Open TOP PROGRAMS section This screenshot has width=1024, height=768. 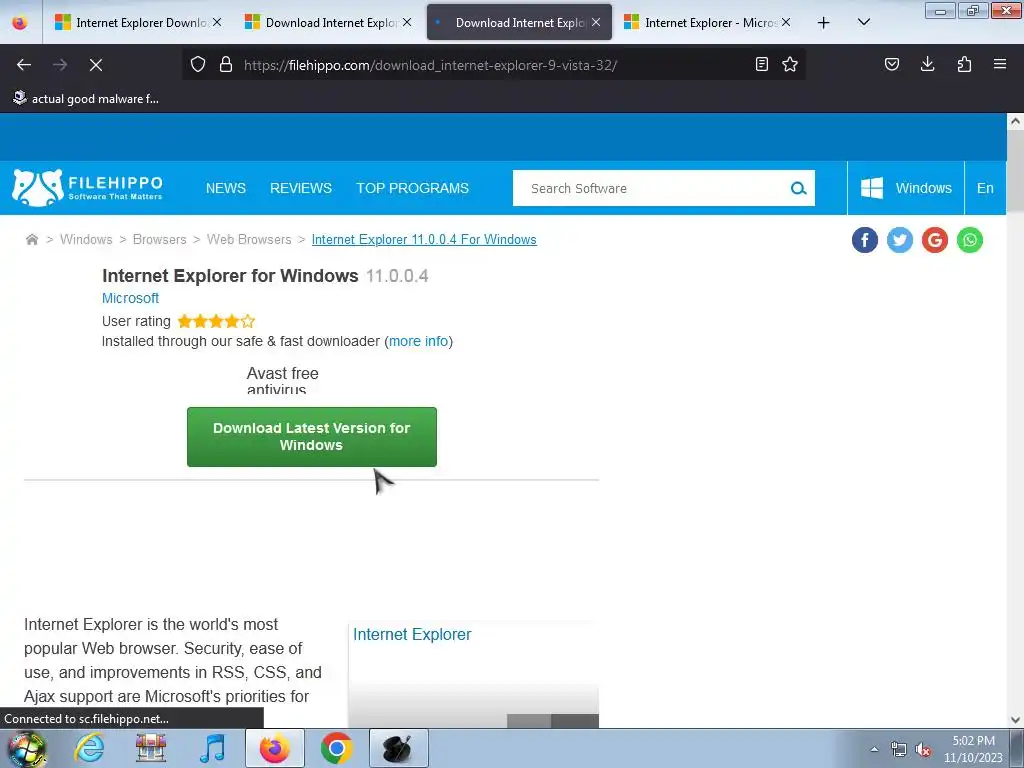click(413, 188)
